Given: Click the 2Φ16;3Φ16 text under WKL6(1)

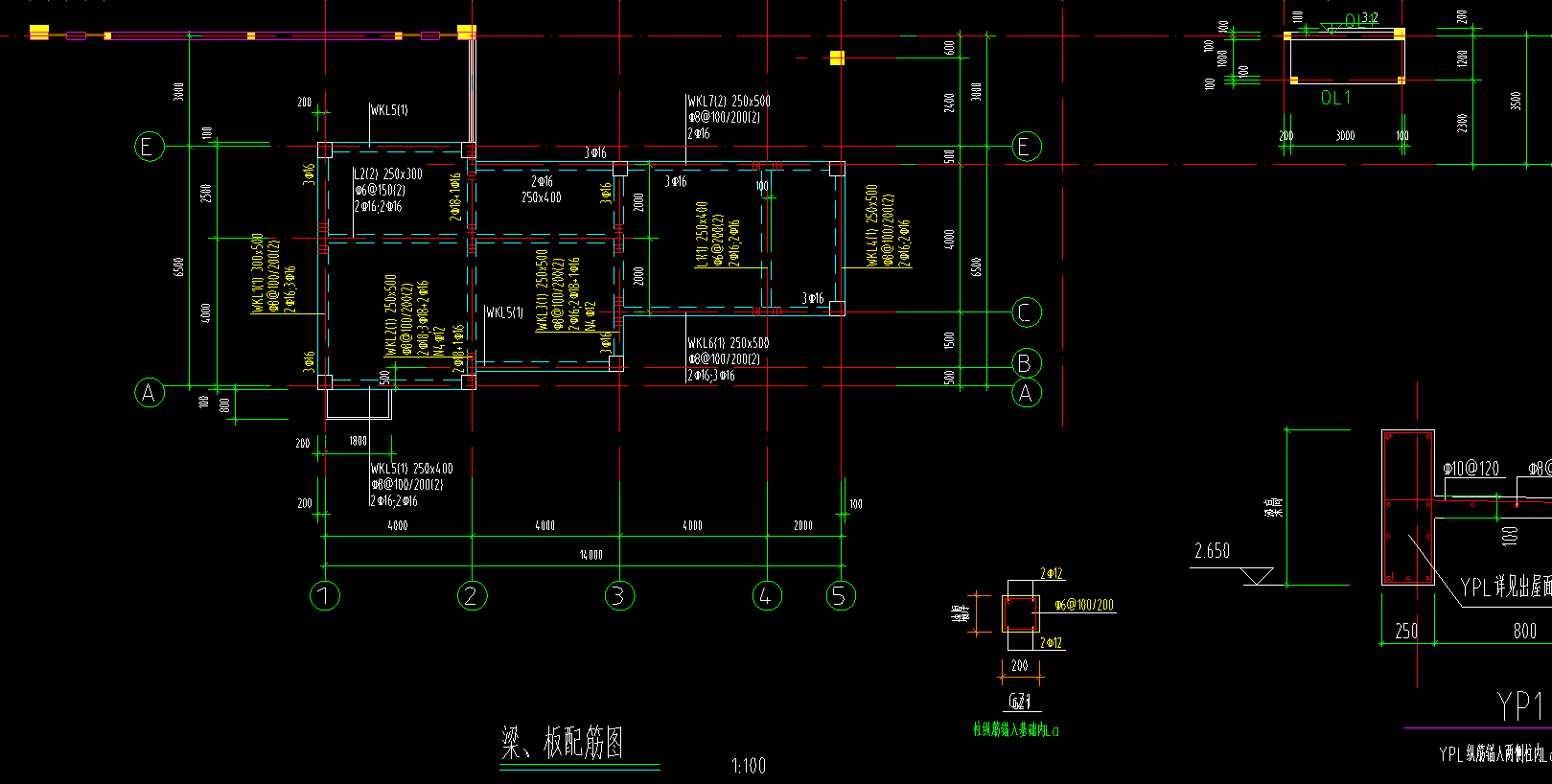Looking at the screenshot, I should tap(711, 376).
